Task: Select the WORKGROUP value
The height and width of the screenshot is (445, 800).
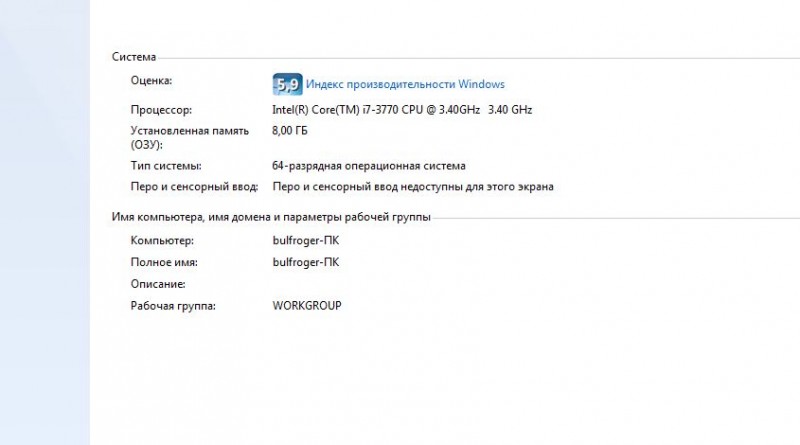Action: point(307,305)
